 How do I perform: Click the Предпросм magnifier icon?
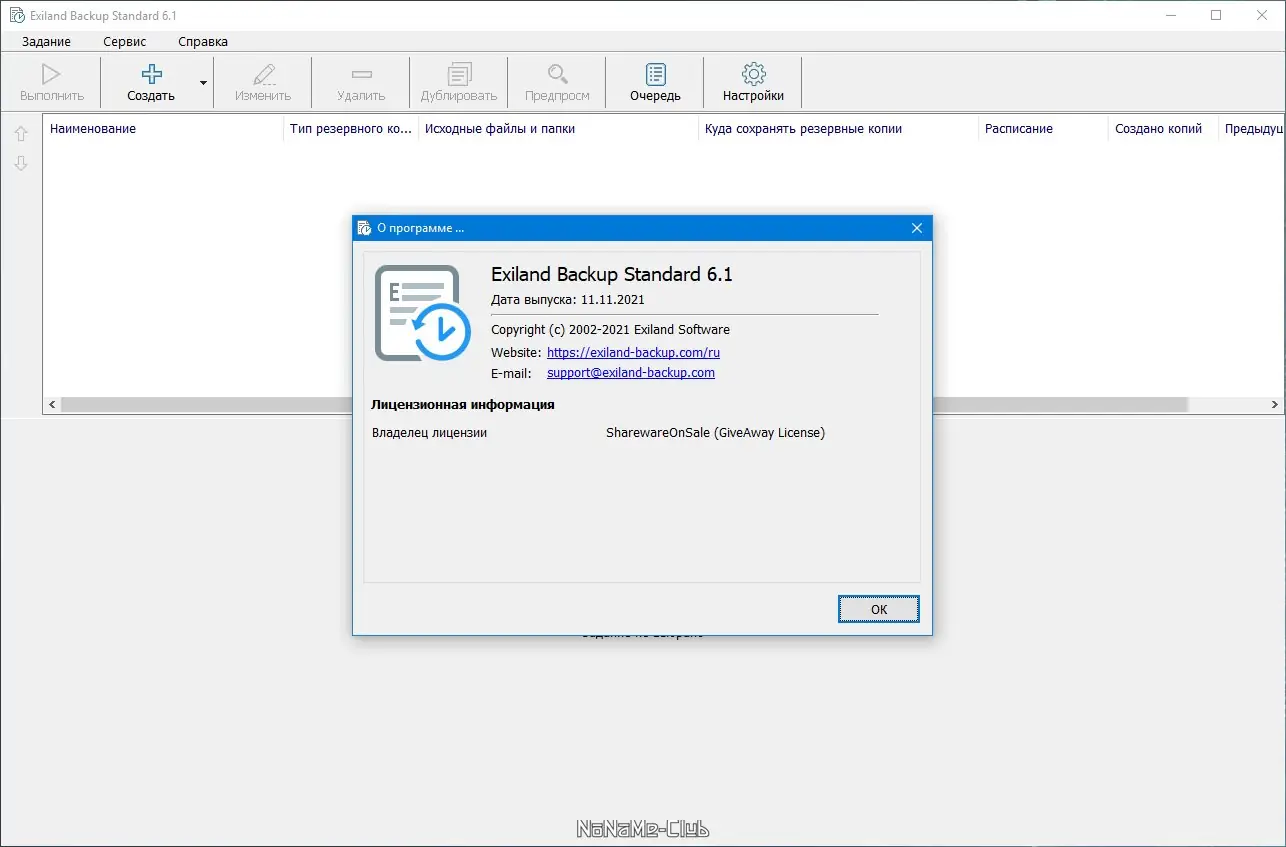click(557, 74)
